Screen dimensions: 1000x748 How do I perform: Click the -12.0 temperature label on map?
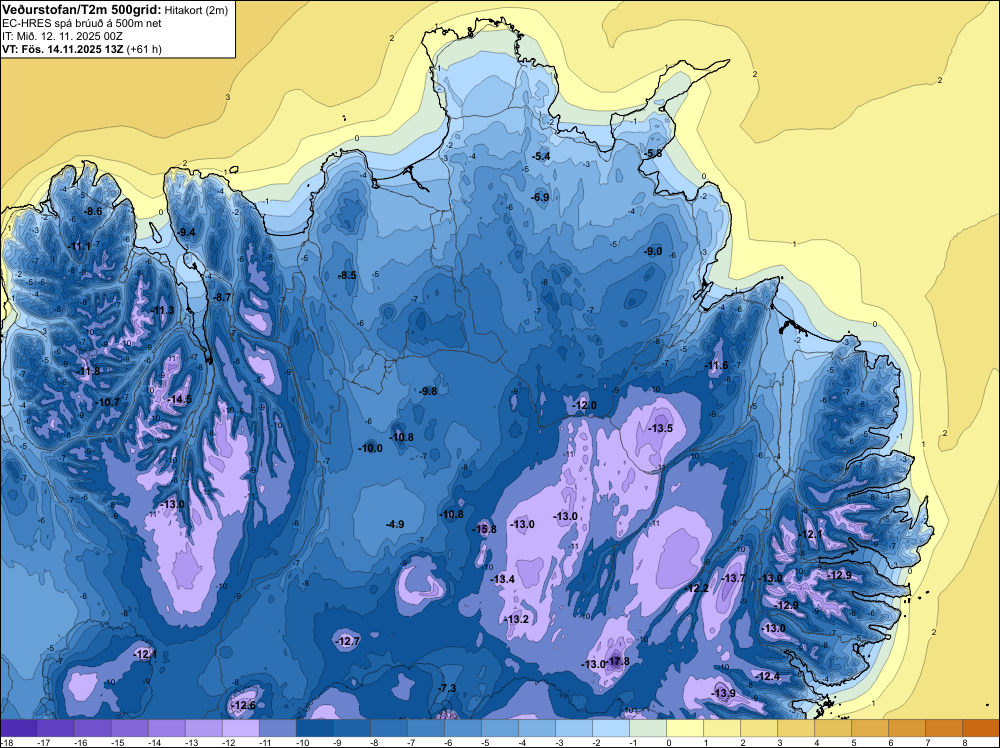point(584,405)
